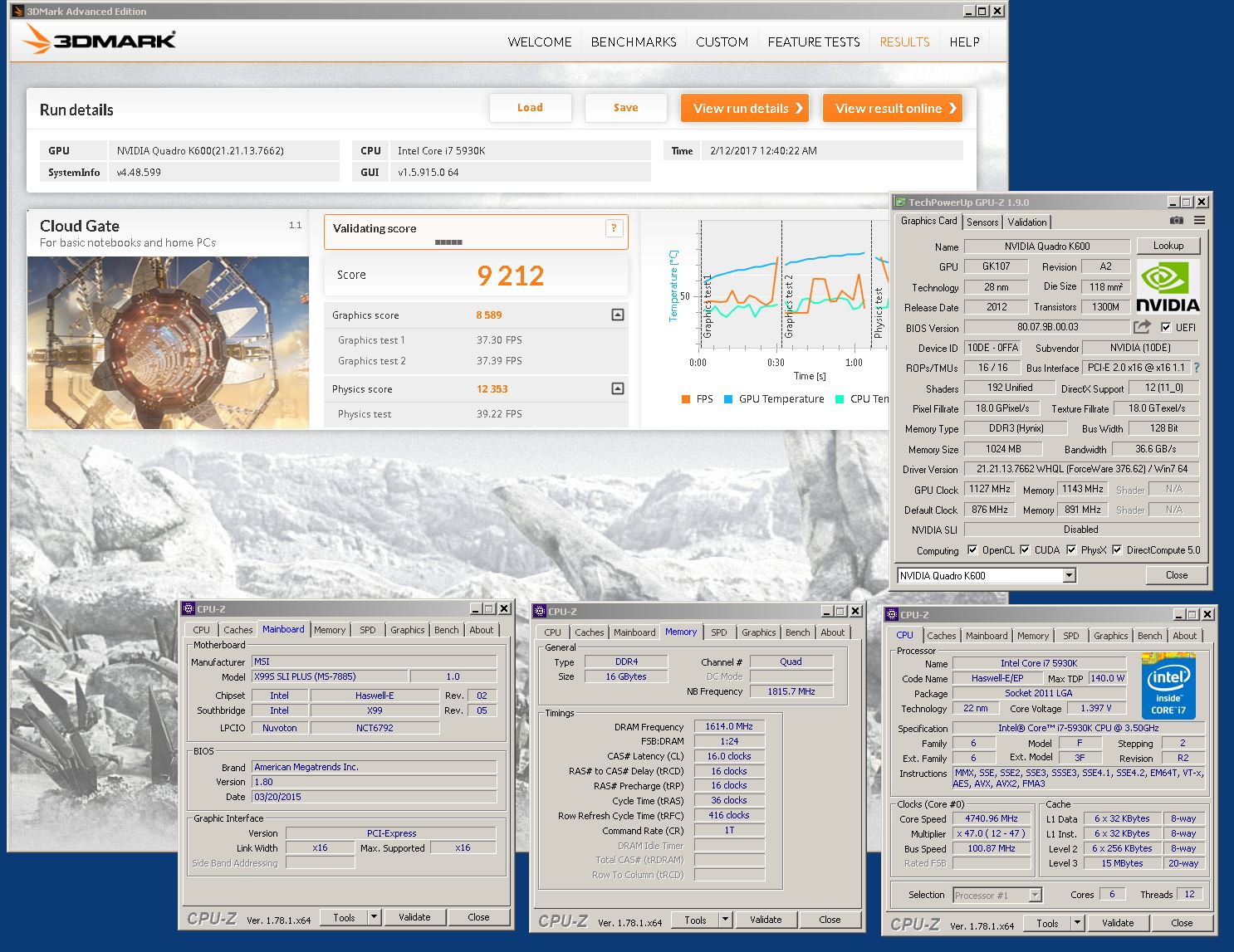
Task: Click the help question mark in Validating score
Action: click(614, 228)
